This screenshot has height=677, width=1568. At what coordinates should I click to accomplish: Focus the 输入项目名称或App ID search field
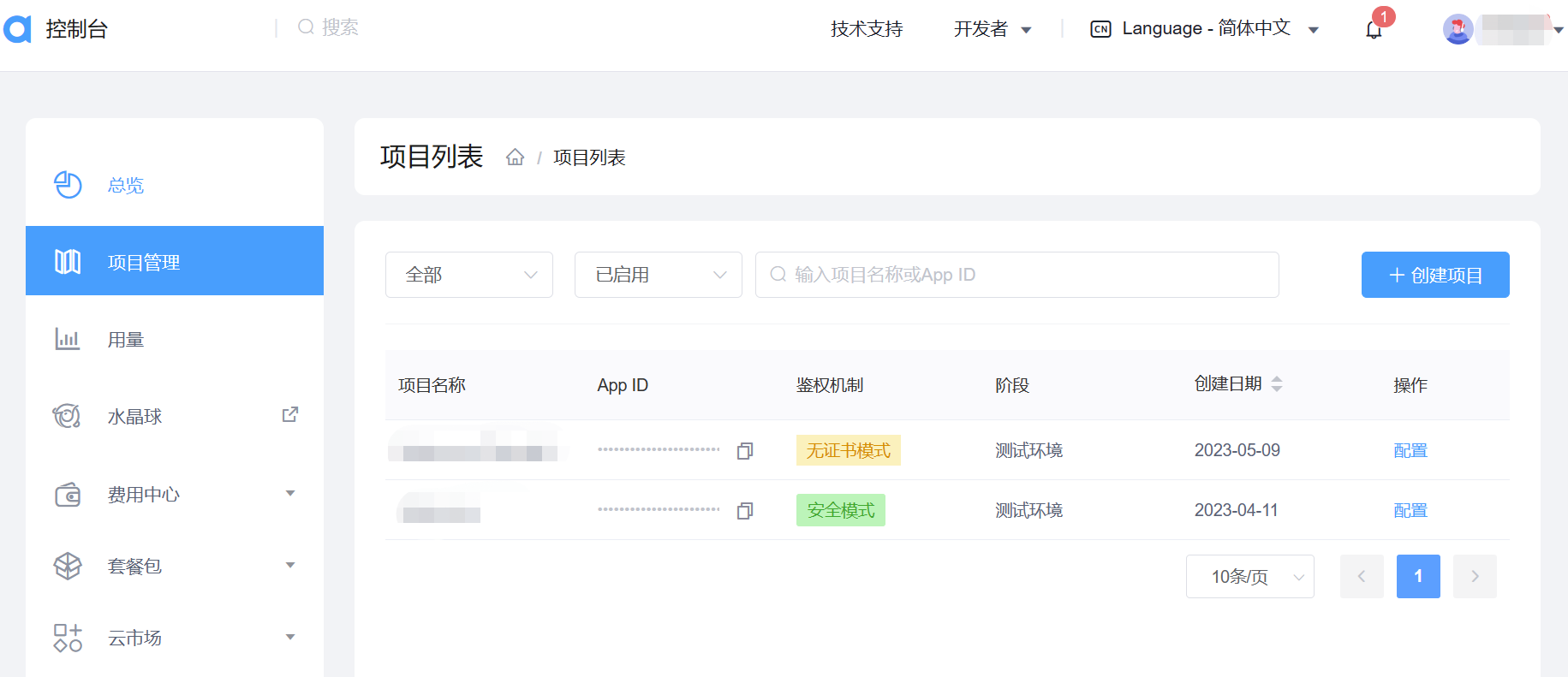[x=1017, y=275]
